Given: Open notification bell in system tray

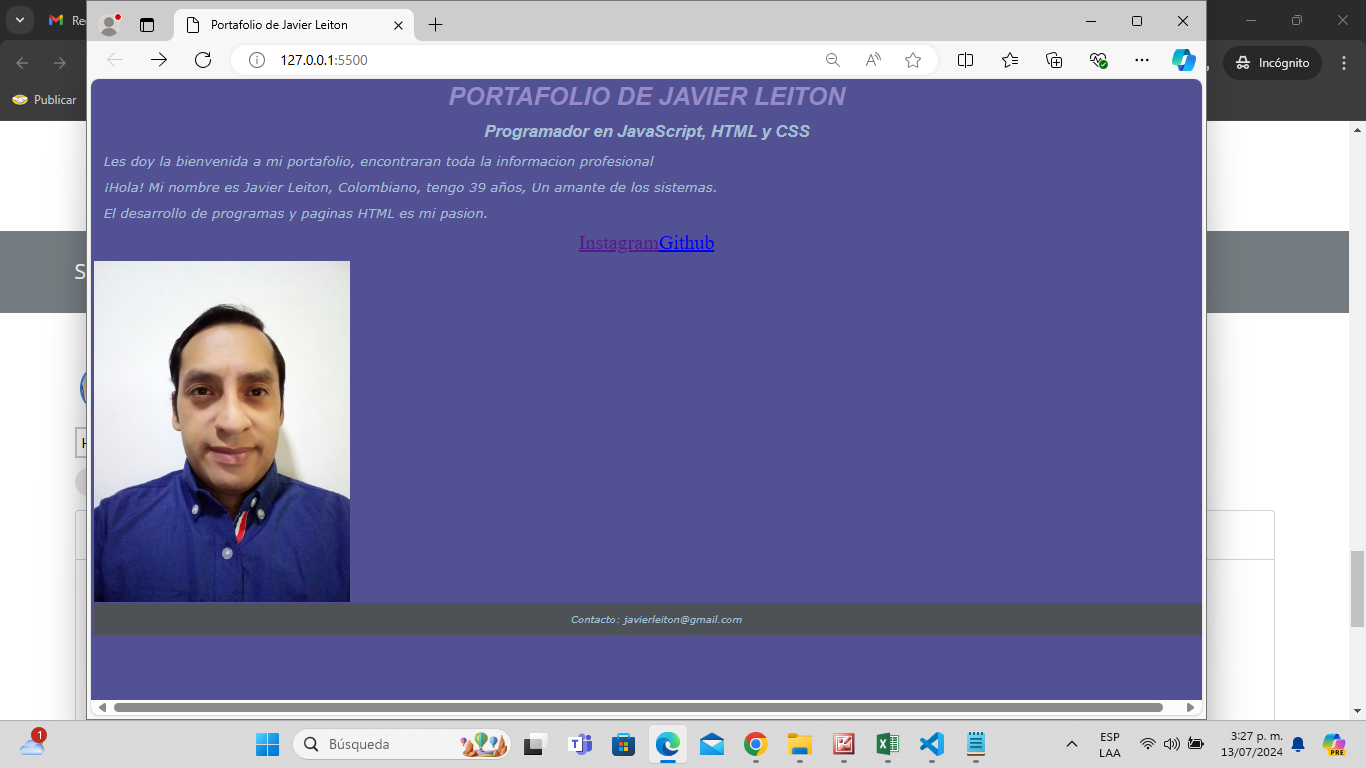Looking at the screenshot, I should [x=1298, y=744].
